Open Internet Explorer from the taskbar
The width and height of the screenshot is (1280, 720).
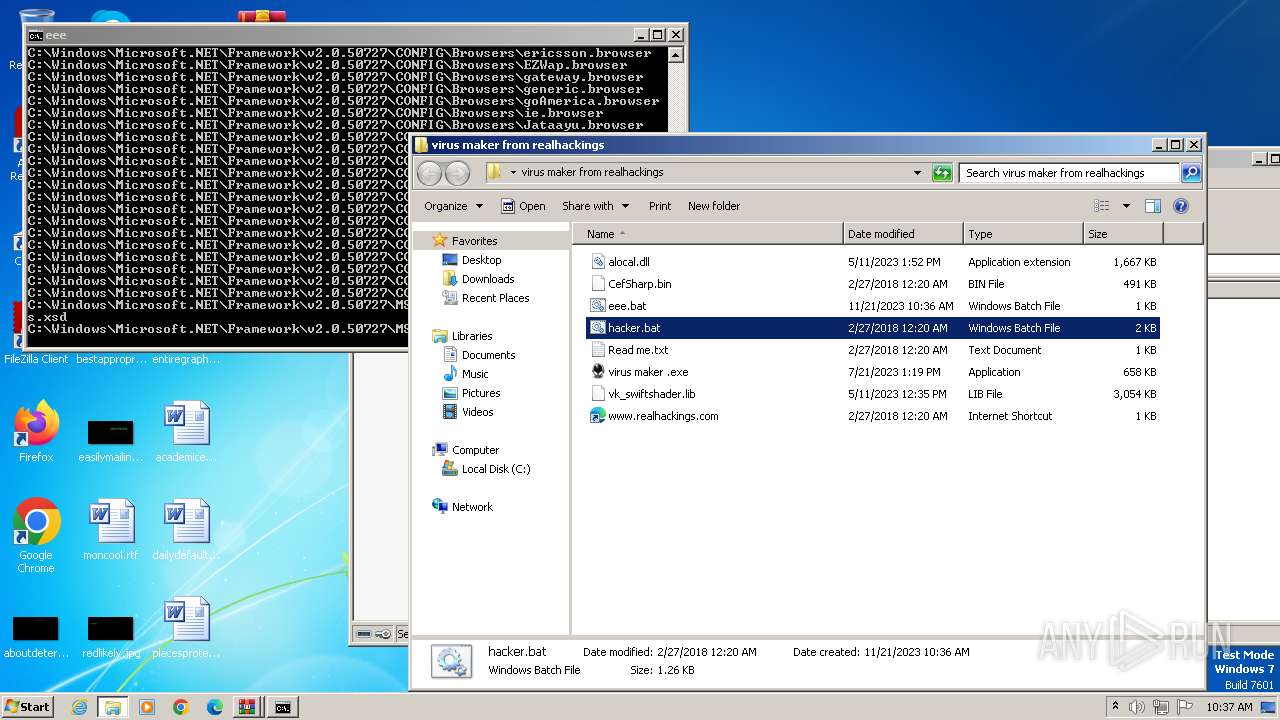[79, 707]
